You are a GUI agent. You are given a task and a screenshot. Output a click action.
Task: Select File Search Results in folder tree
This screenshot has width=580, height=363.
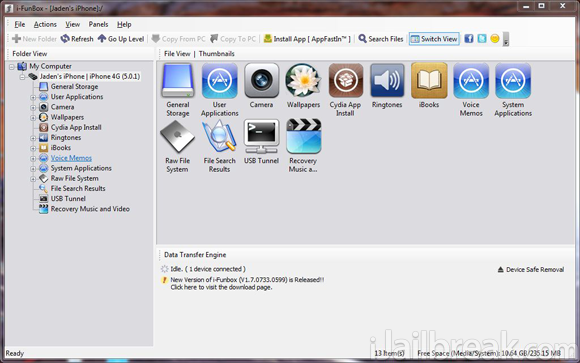[x=78, y=188]
